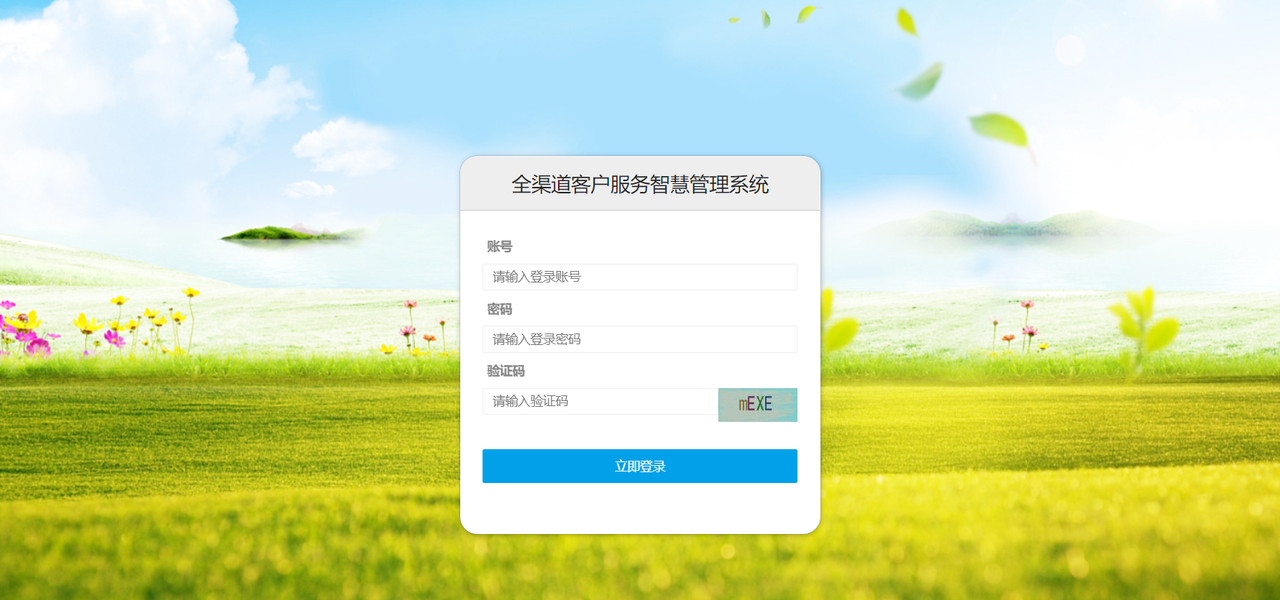Click the 全渠道客户服务智慧管理系统 title text

pos(640,184)
